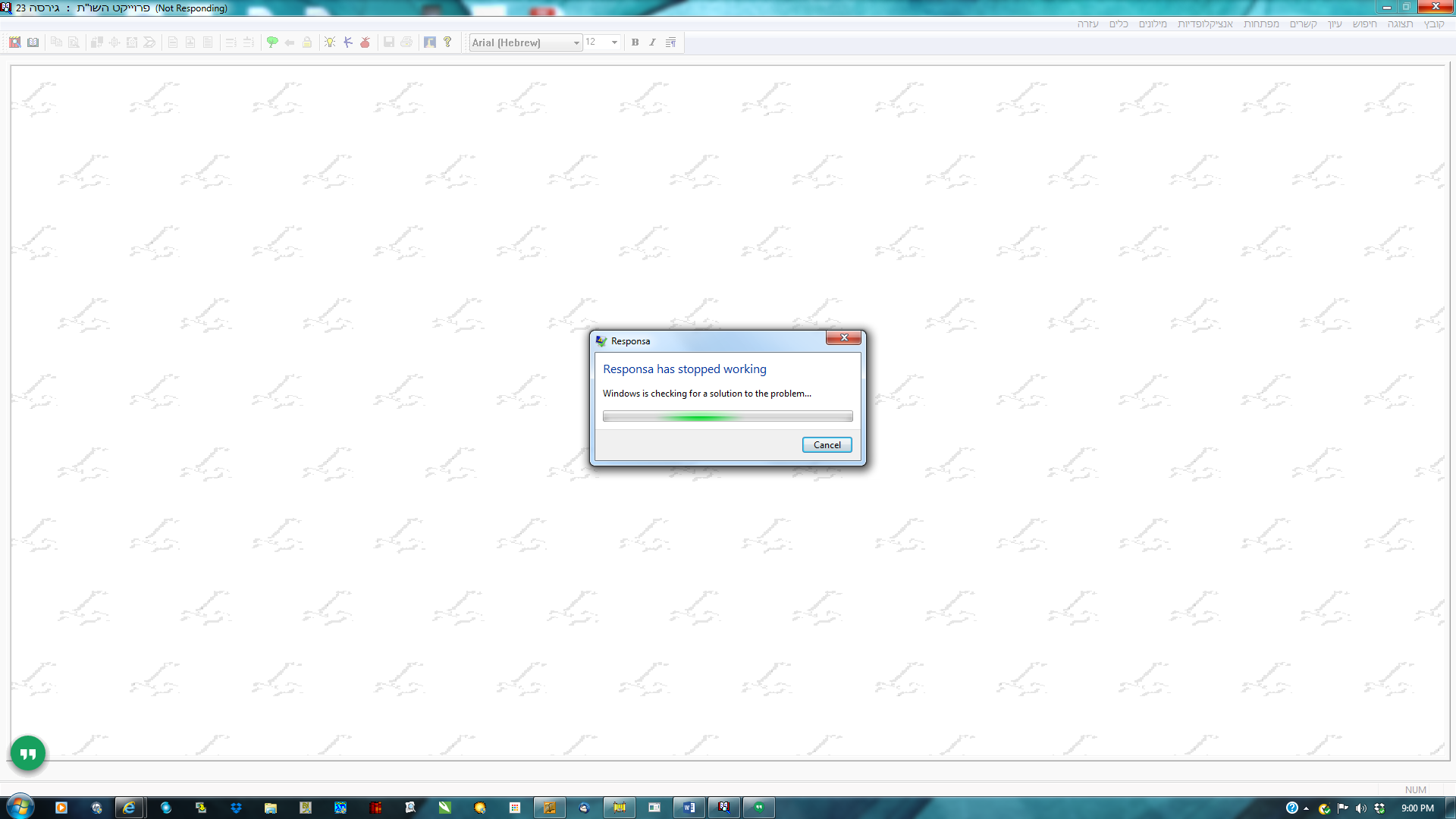The width and height of the screenshot is (1456, 819).
Task: Click the NUM status bar indicator
Action: click(1415, 790)
